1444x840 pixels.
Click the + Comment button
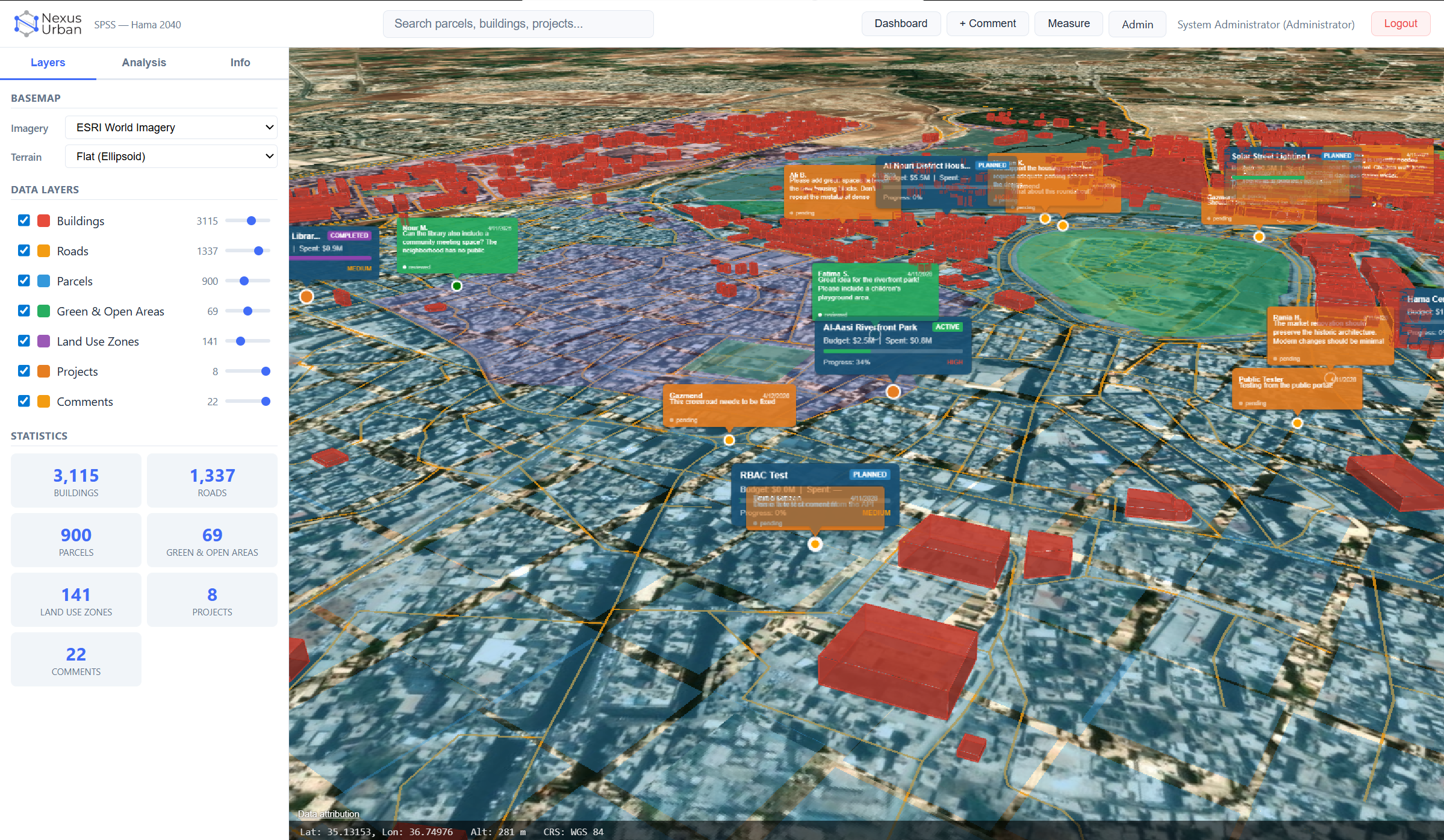(988, 23)
